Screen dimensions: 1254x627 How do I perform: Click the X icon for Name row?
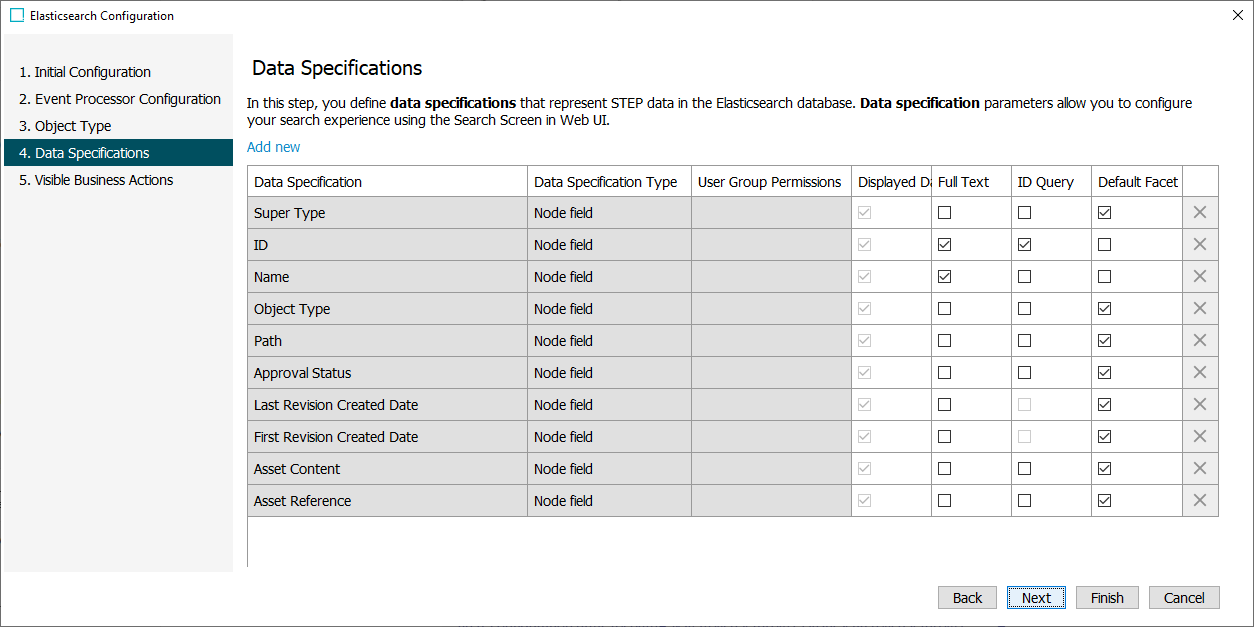point(1200,277)
